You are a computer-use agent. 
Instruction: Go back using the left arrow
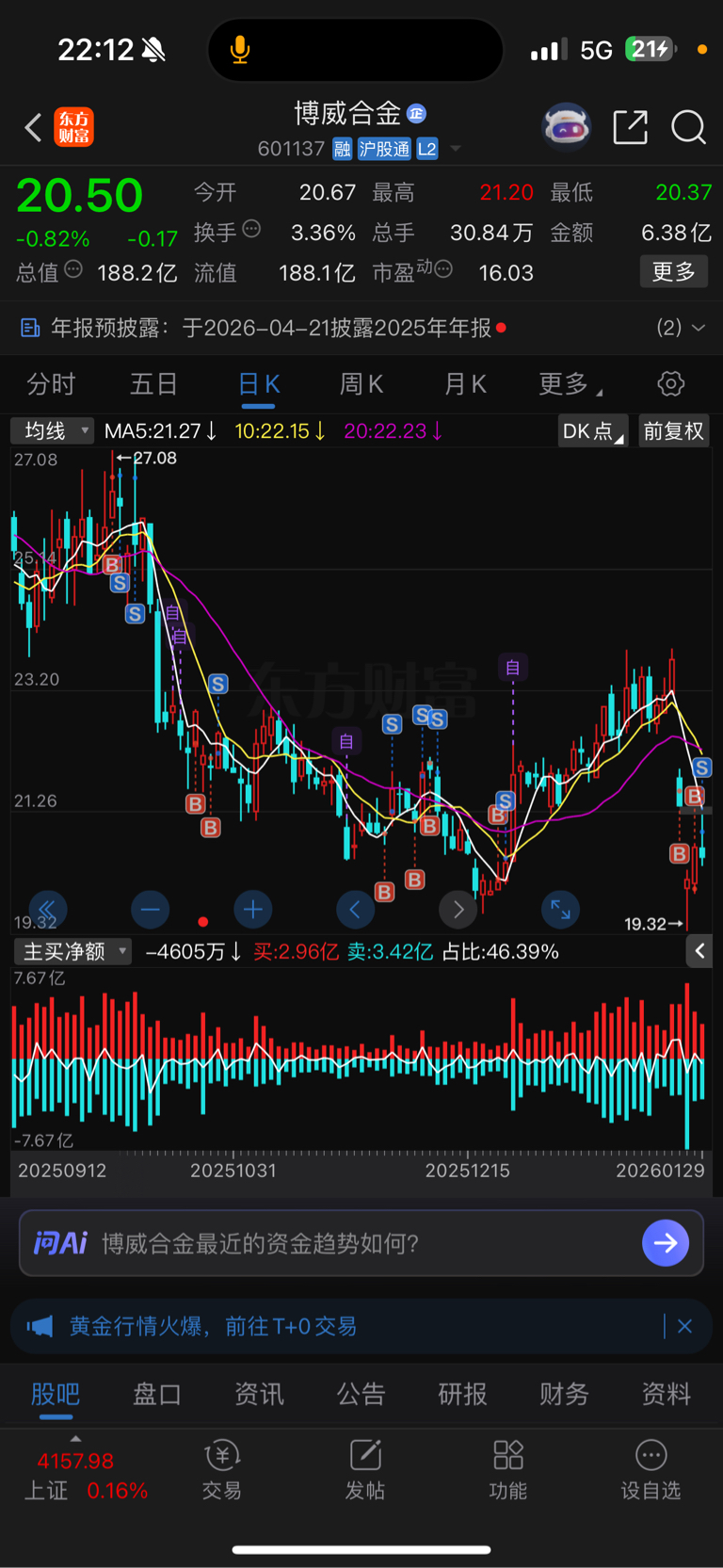tap(33, 127)
